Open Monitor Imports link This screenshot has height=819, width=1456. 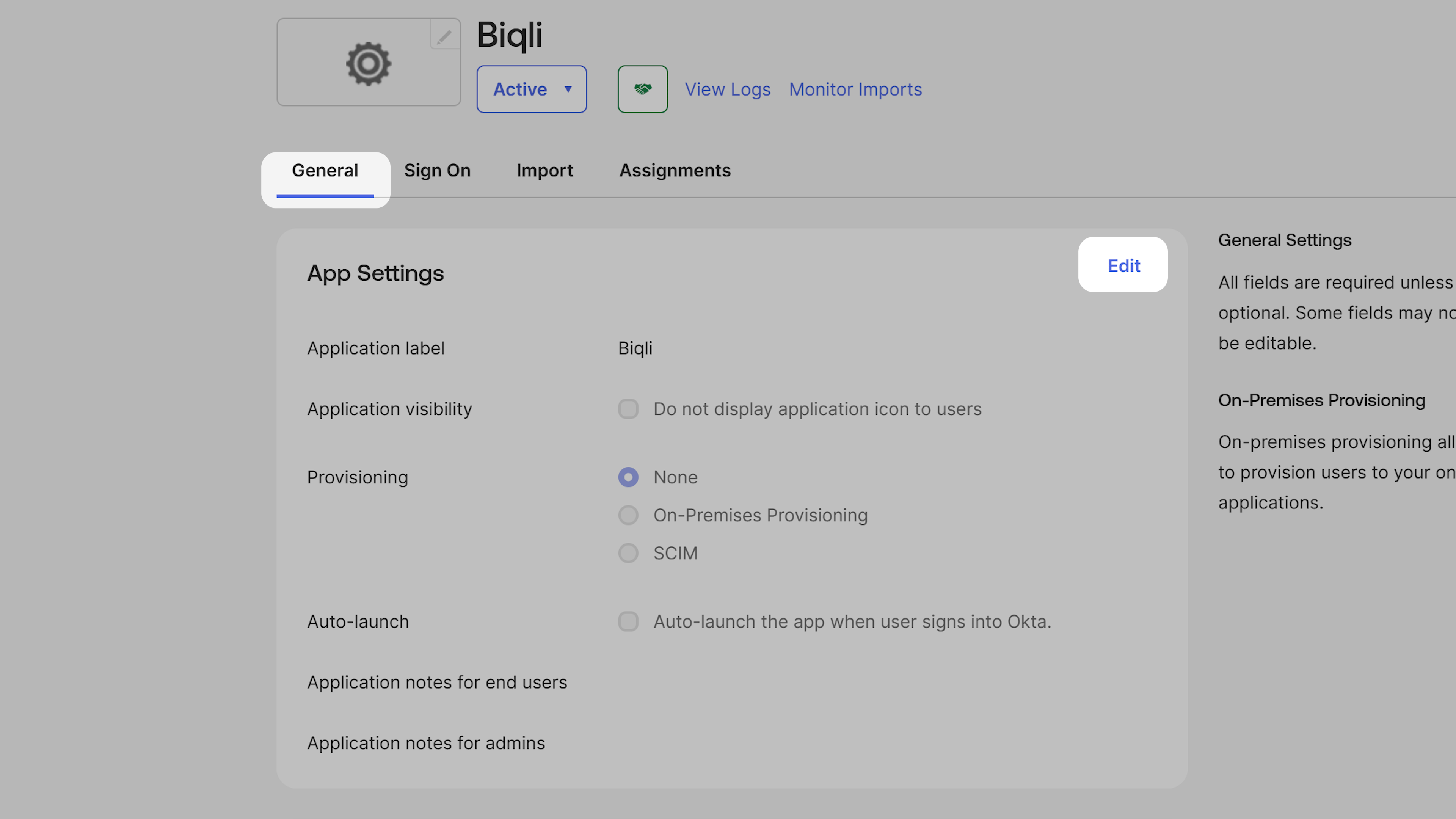(x=855, y=89)
